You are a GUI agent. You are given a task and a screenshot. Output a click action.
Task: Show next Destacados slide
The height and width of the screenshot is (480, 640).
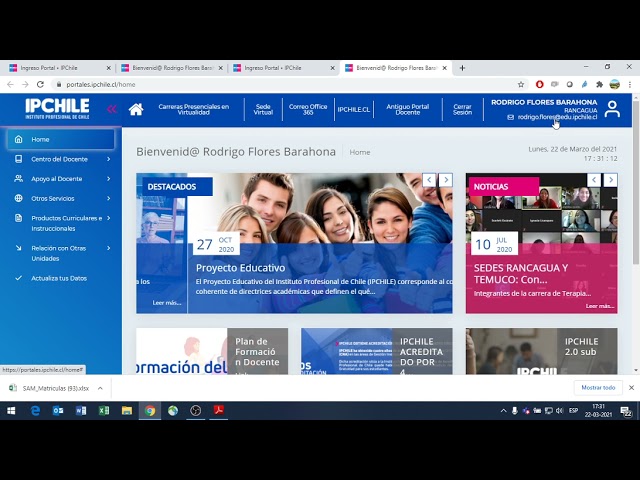click(446, 180)
